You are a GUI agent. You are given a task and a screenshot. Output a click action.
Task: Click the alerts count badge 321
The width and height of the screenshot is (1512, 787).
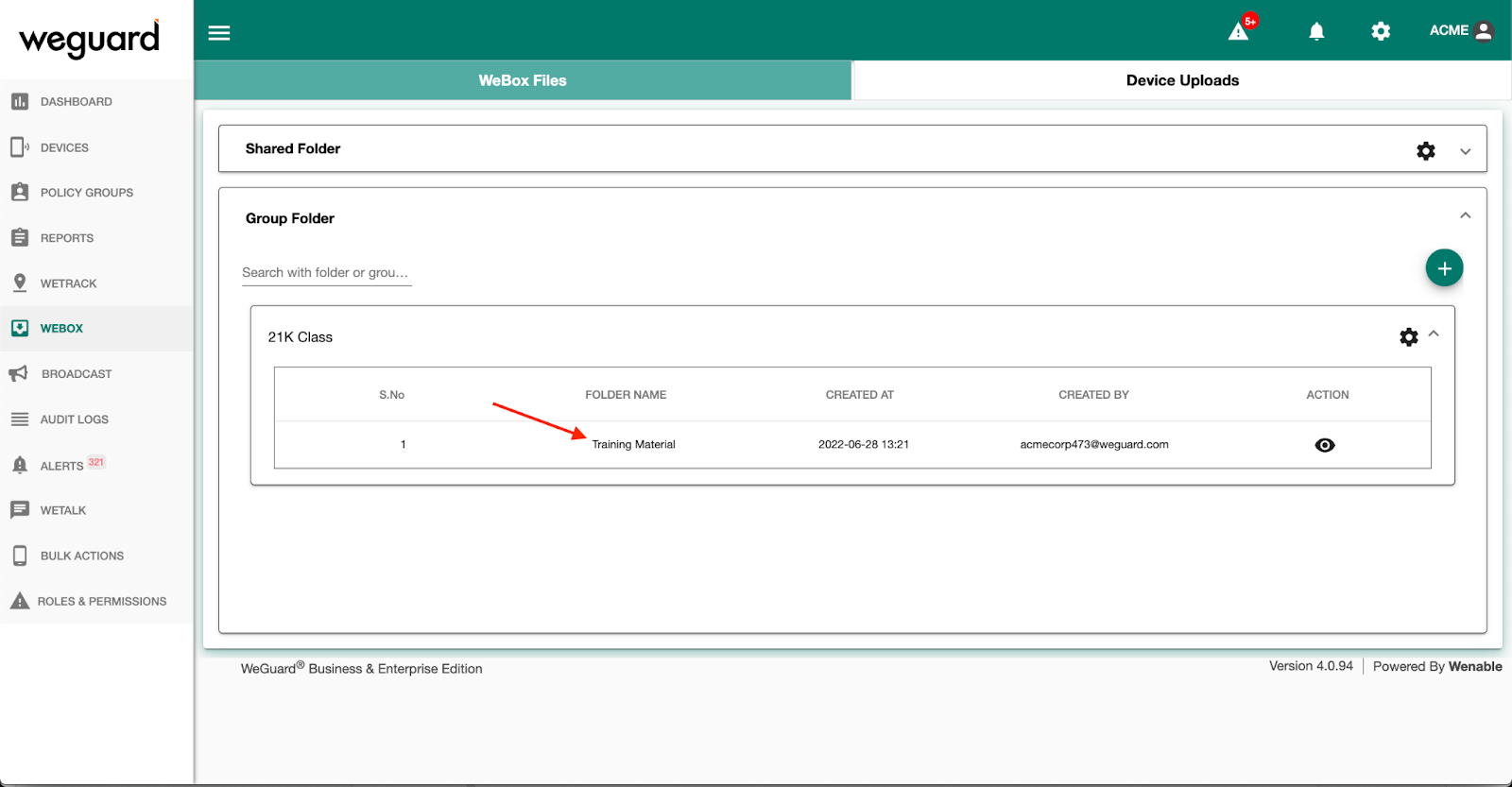tap(96, 462)
